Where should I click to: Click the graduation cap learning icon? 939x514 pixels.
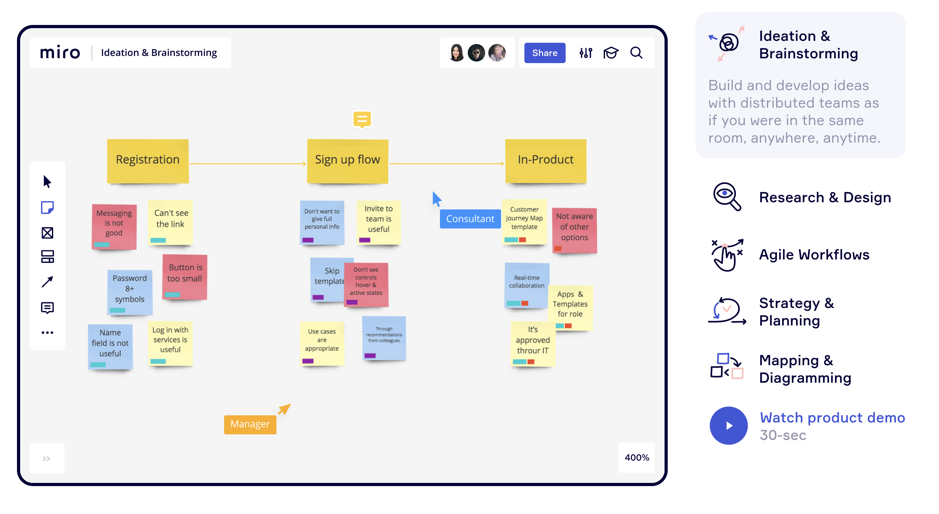click(611, 53)
